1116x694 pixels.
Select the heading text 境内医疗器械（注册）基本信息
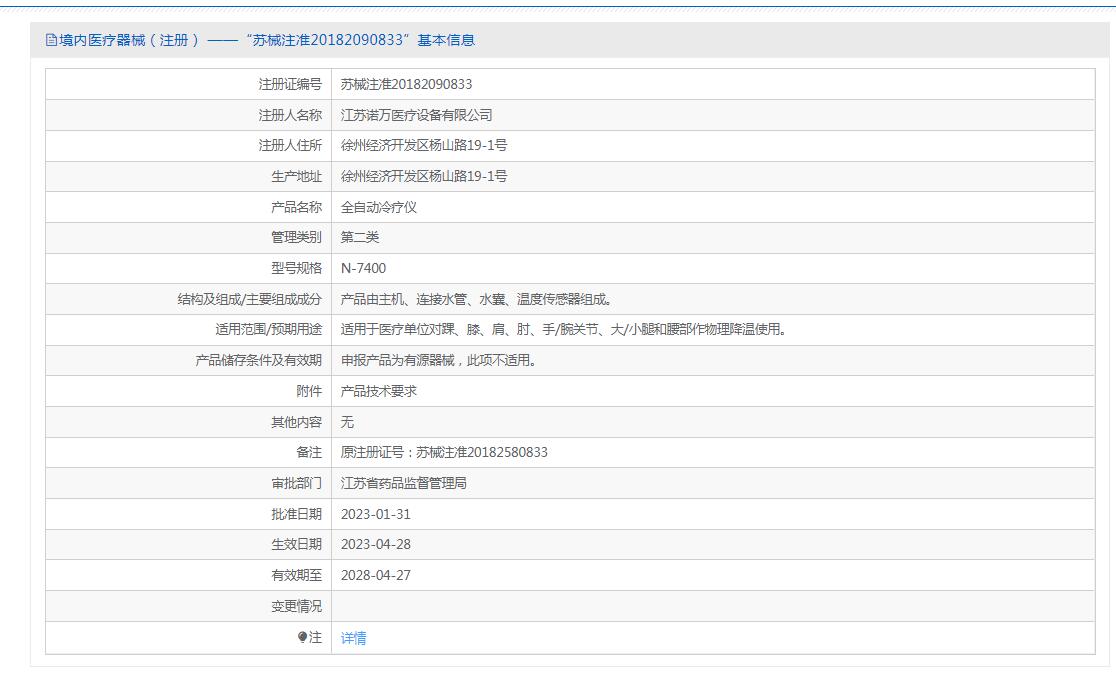pyautogui.click(x=267, y=40)
